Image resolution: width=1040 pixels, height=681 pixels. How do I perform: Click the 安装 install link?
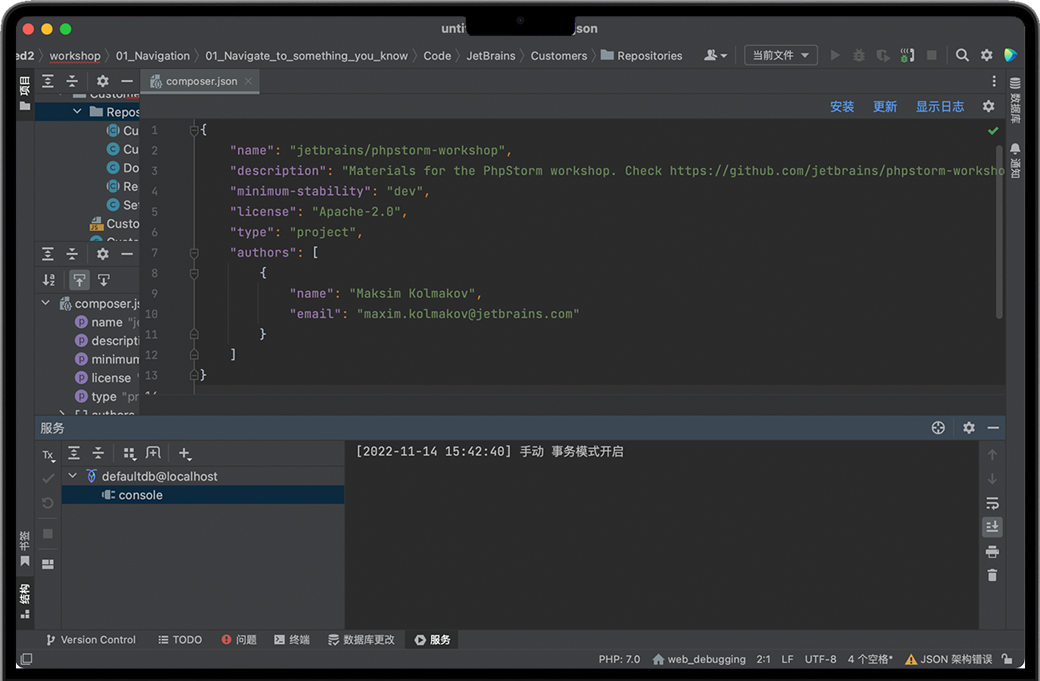point(842,107)
